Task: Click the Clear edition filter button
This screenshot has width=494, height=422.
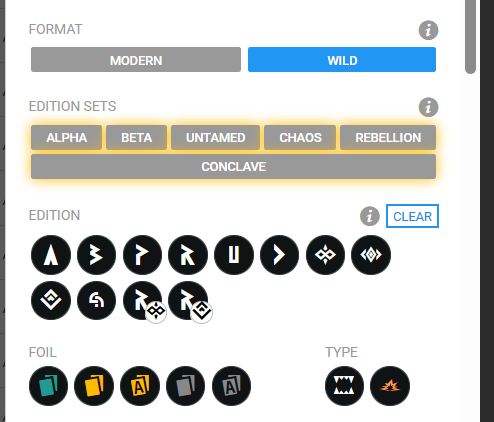Action: point(412,216)
